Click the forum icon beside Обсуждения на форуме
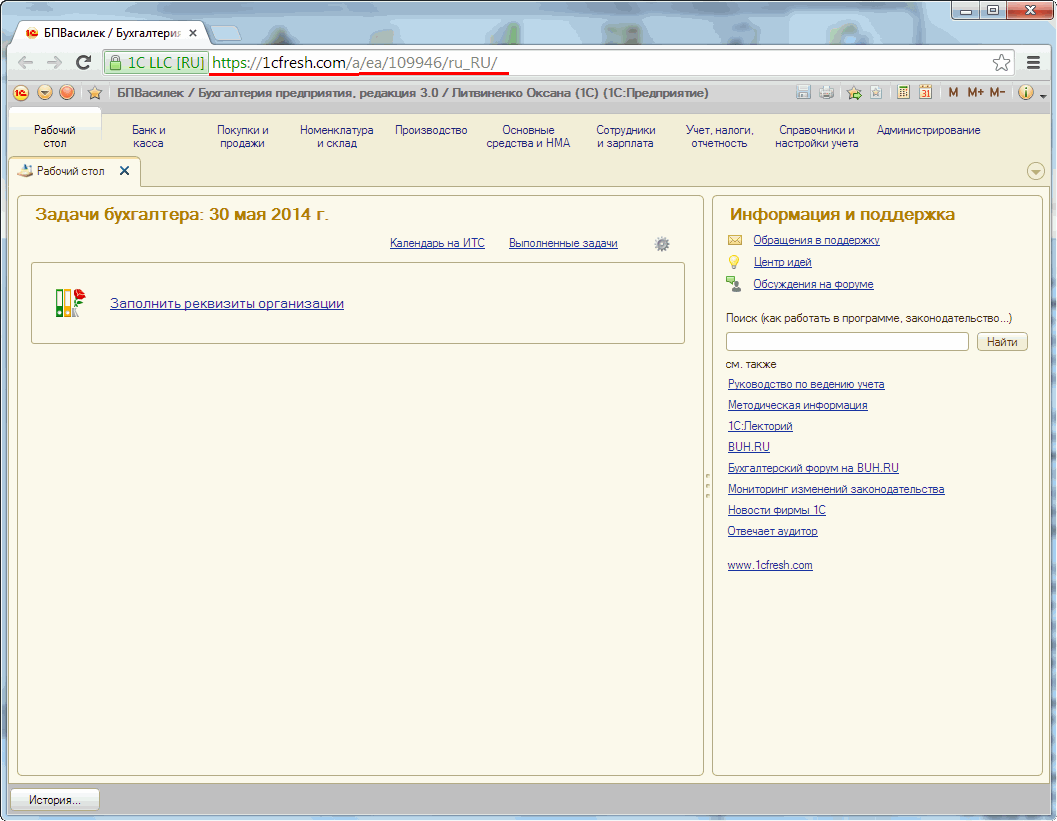Viewport: 1057px width, 821px height. 733,284
